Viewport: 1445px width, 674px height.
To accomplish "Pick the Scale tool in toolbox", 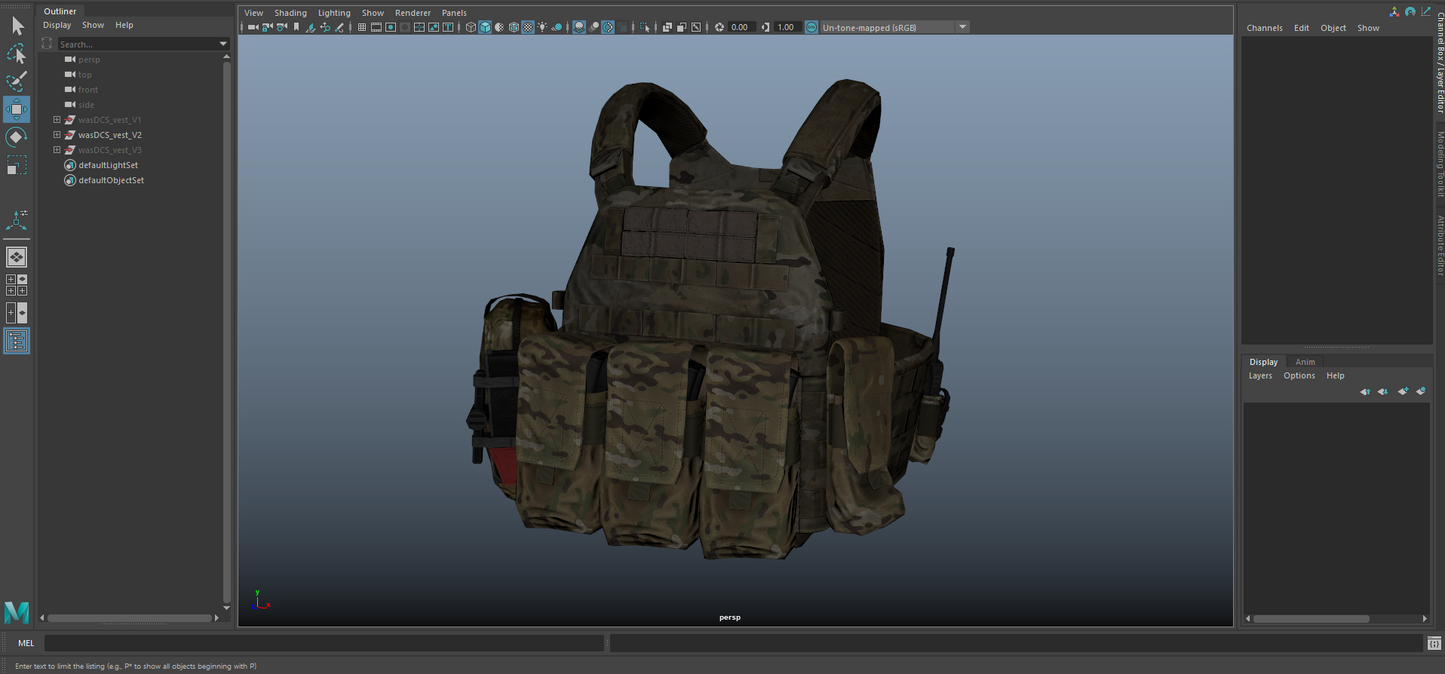I will [16, 166].
